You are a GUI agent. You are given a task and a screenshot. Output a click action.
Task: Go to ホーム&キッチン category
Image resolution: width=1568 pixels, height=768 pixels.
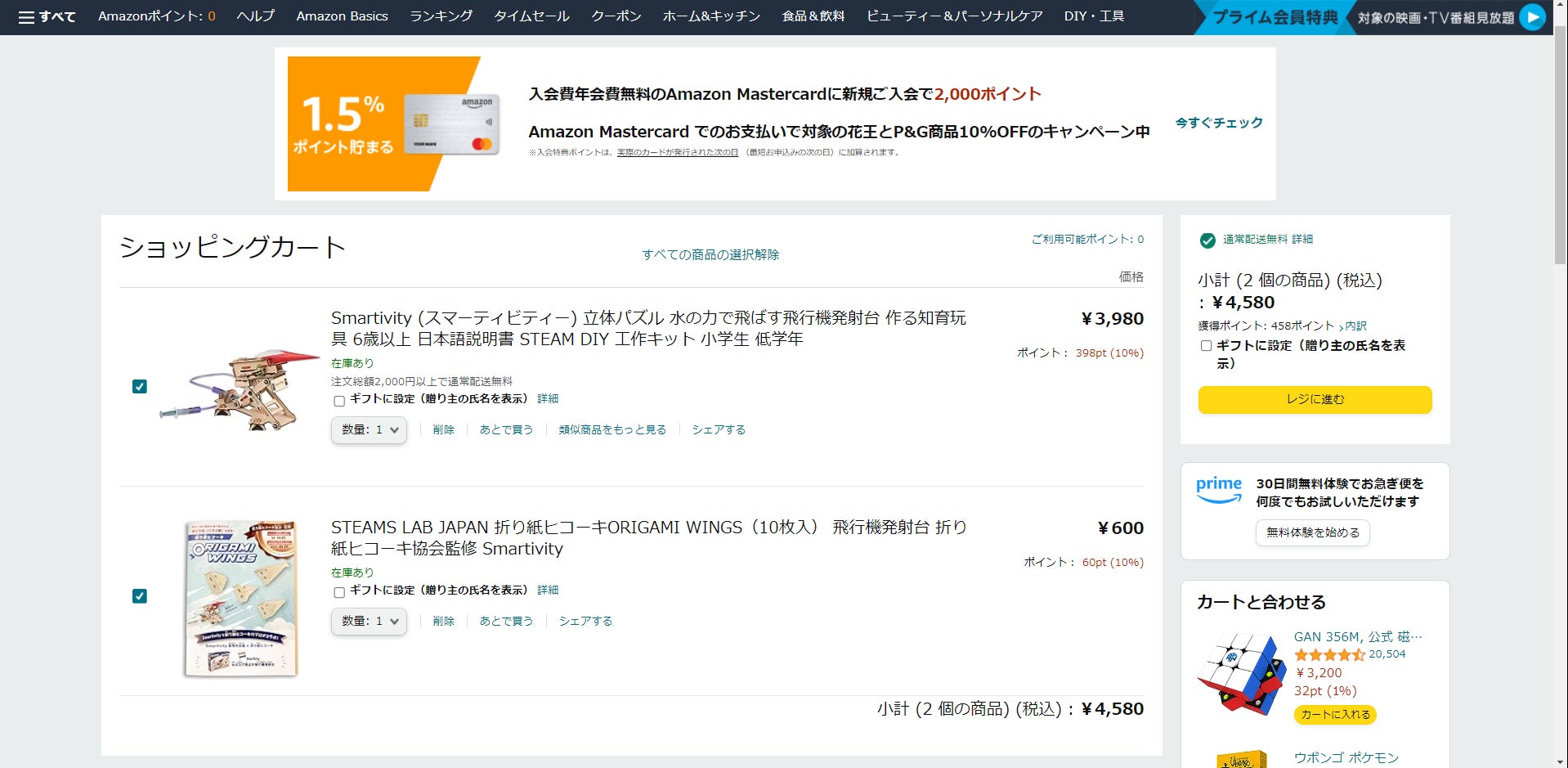pos(711,16)
